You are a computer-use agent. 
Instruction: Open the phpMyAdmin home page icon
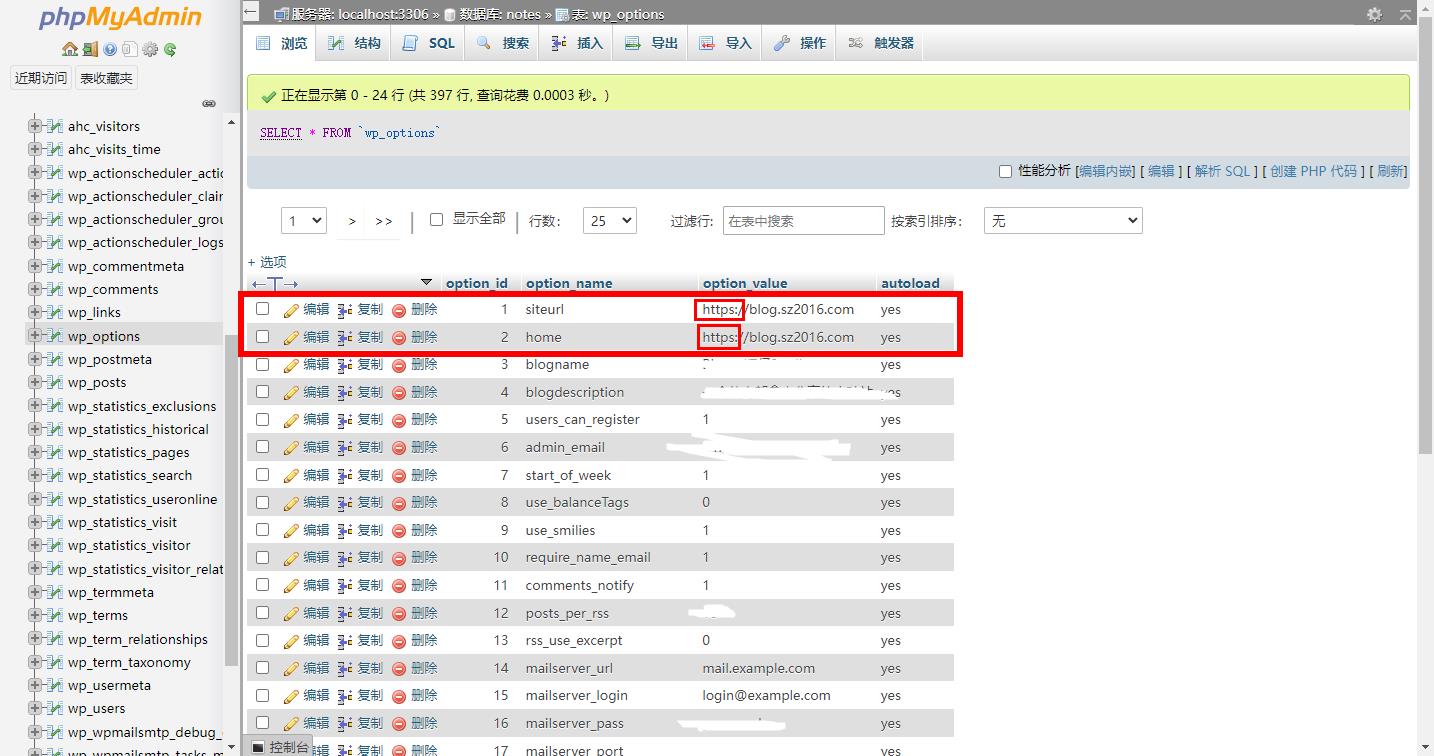click(70, 49)
